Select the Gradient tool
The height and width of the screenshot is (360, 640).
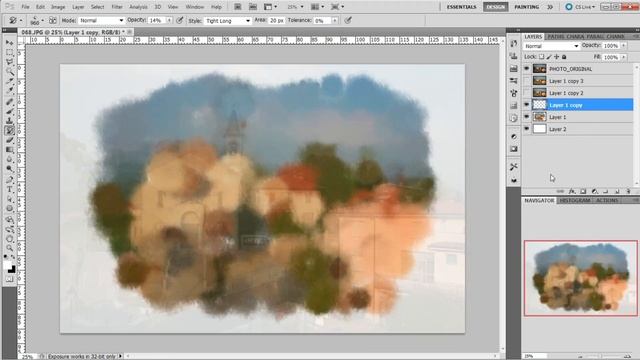tap(10, 150)
